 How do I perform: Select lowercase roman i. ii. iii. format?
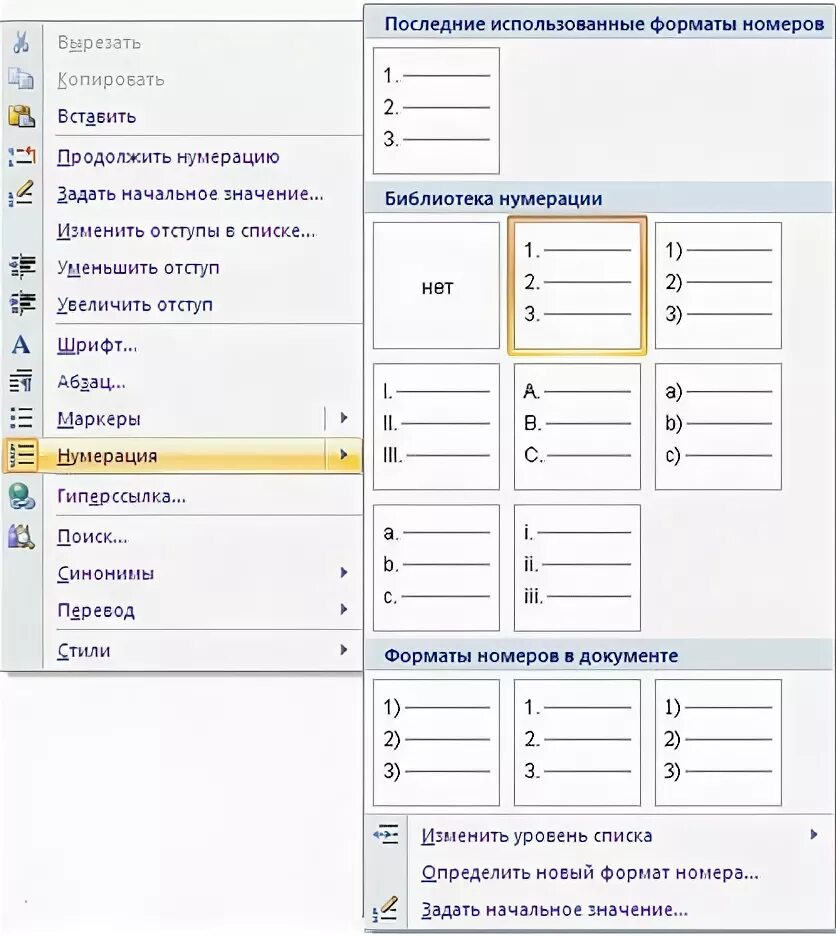pyautogui.click(x=577, y=568)
